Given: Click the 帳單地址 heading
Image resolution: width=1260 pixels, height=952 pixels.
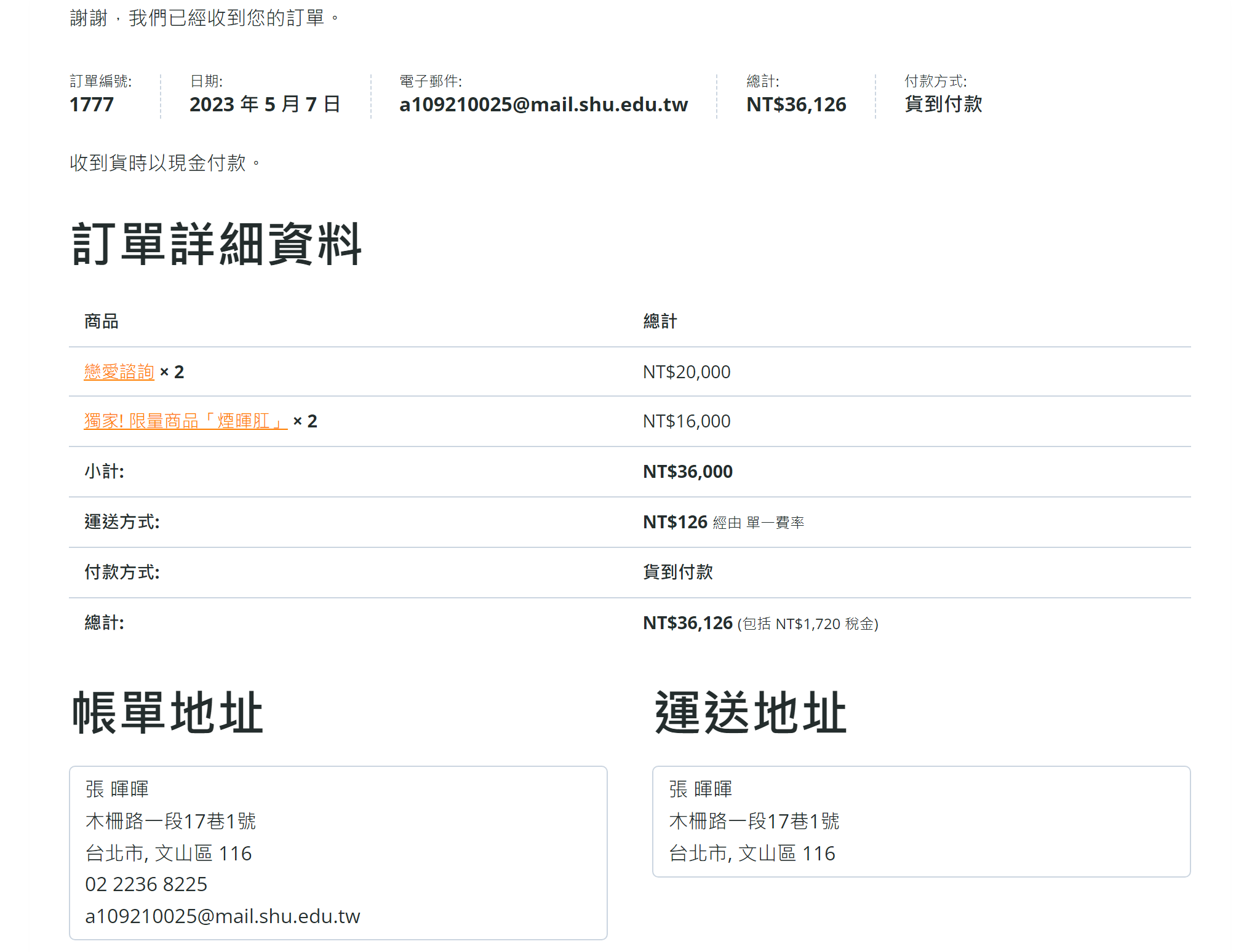Looking at the screenshot, I should [167, 713].
